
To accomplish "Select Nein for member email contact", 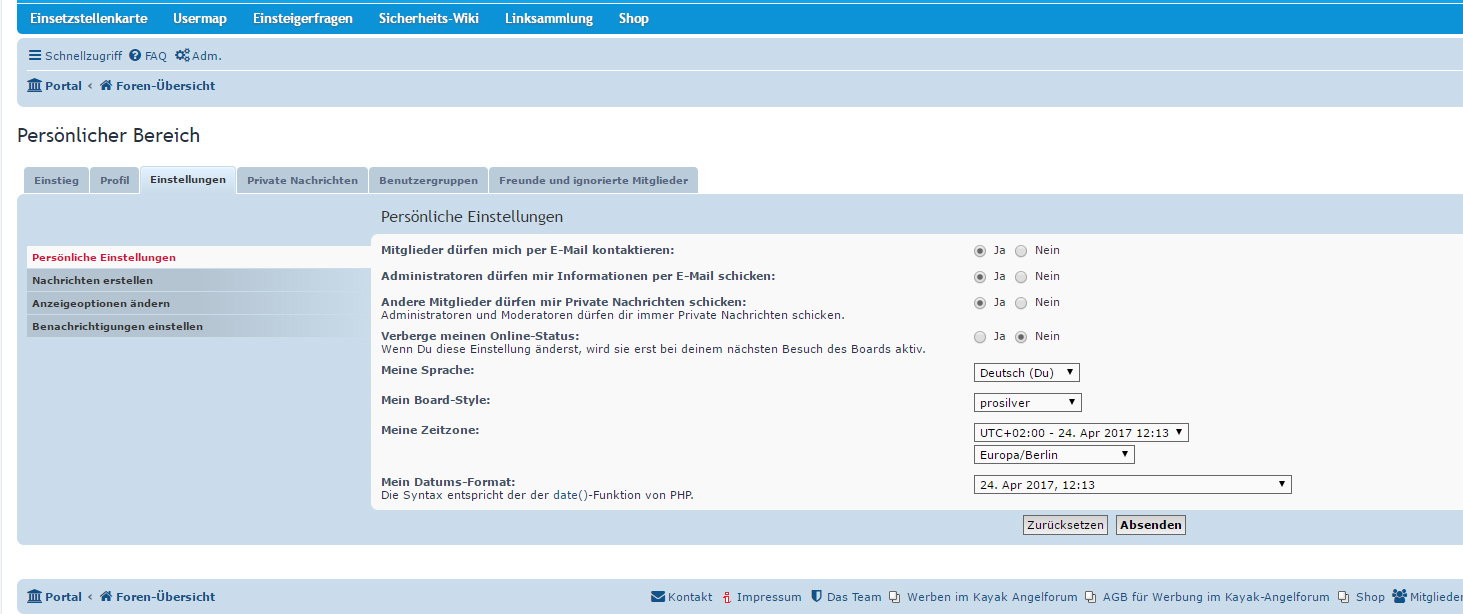I will (1021, 251).
